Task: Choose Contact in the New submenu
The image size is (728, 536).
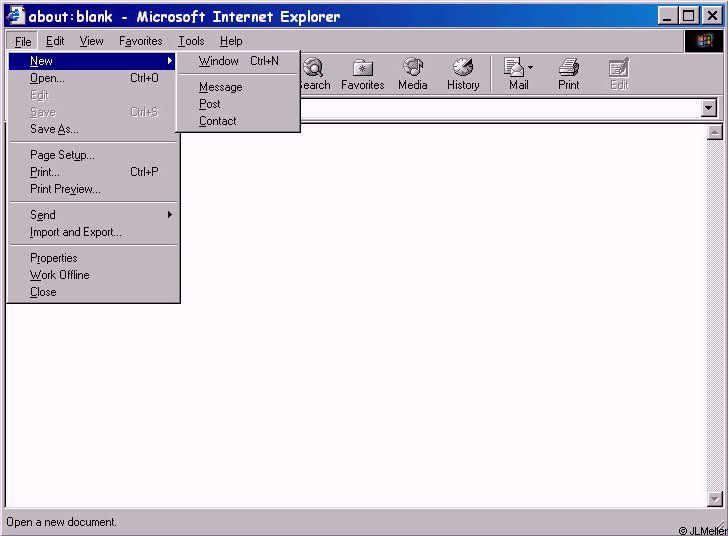Action: [238, 121]
